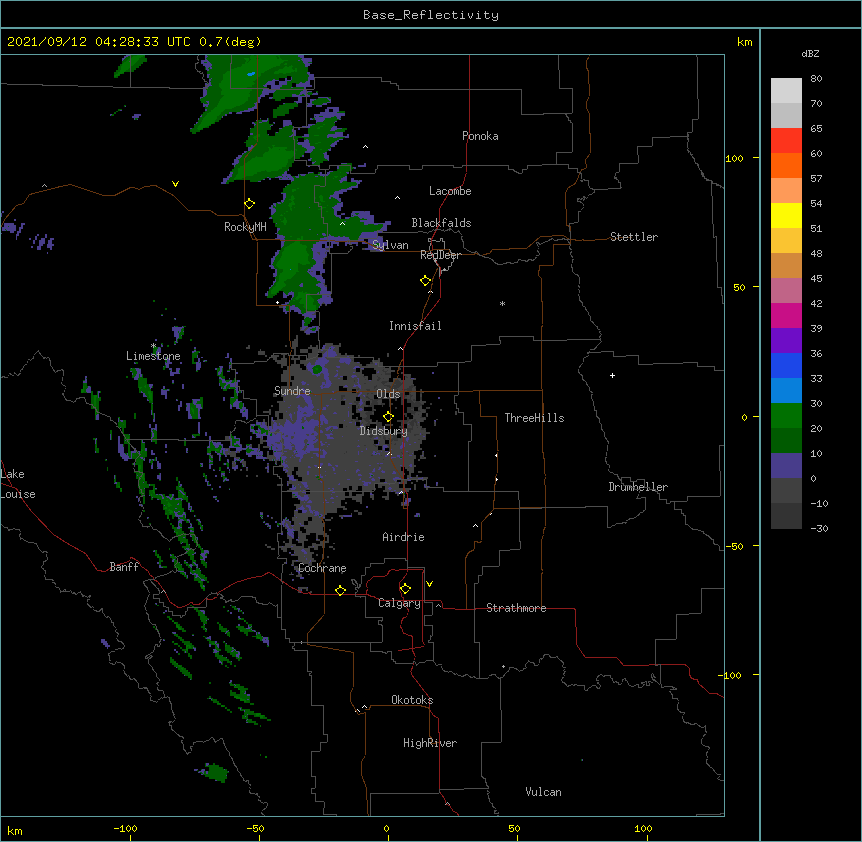Click the -30 value on dBZ scale
This screenshot has width=862, height=842.
click(819, 528)
